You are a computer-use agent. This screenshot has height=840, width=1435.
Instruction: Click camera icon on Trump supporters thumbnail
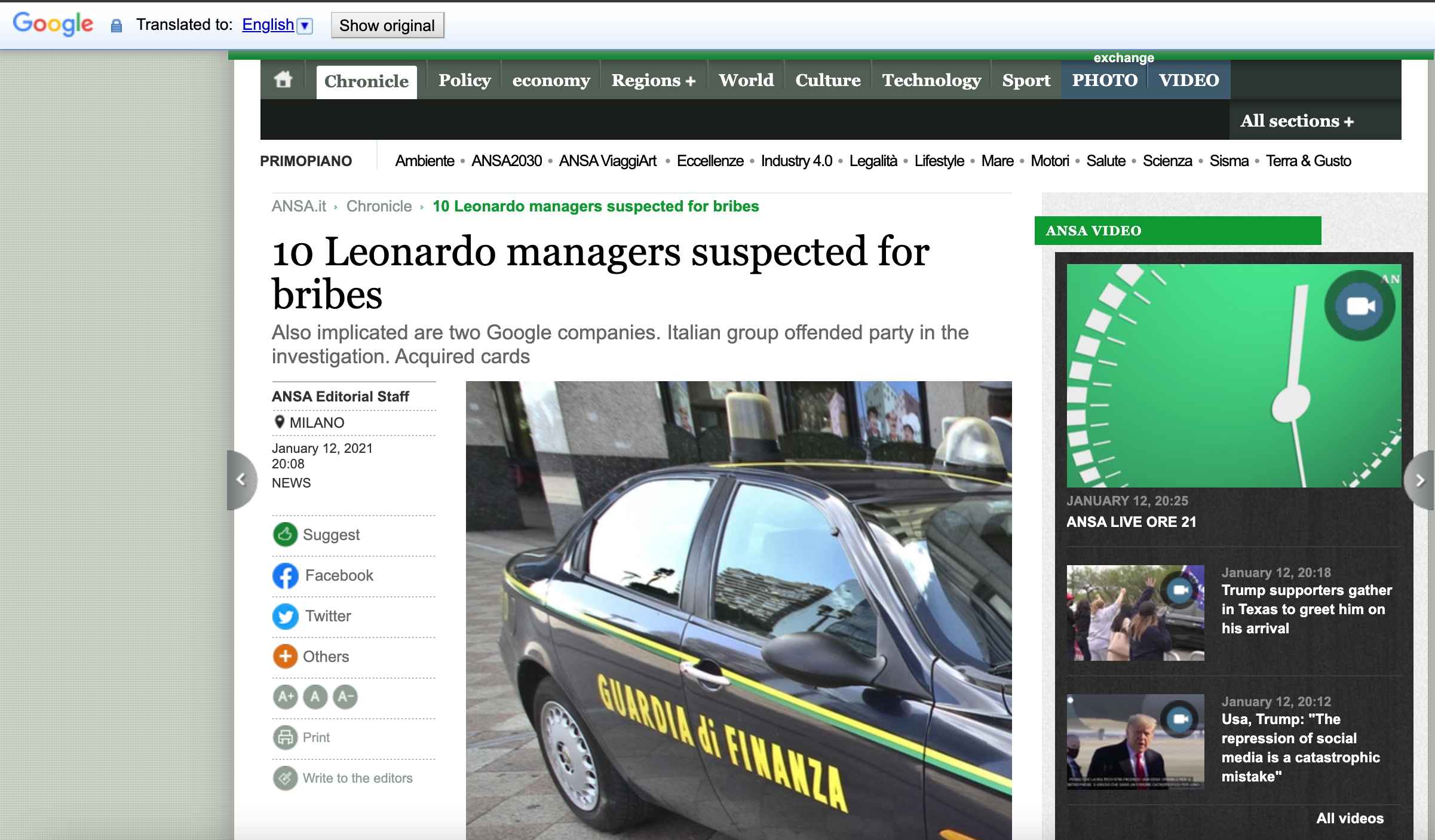pos(1180,590)
